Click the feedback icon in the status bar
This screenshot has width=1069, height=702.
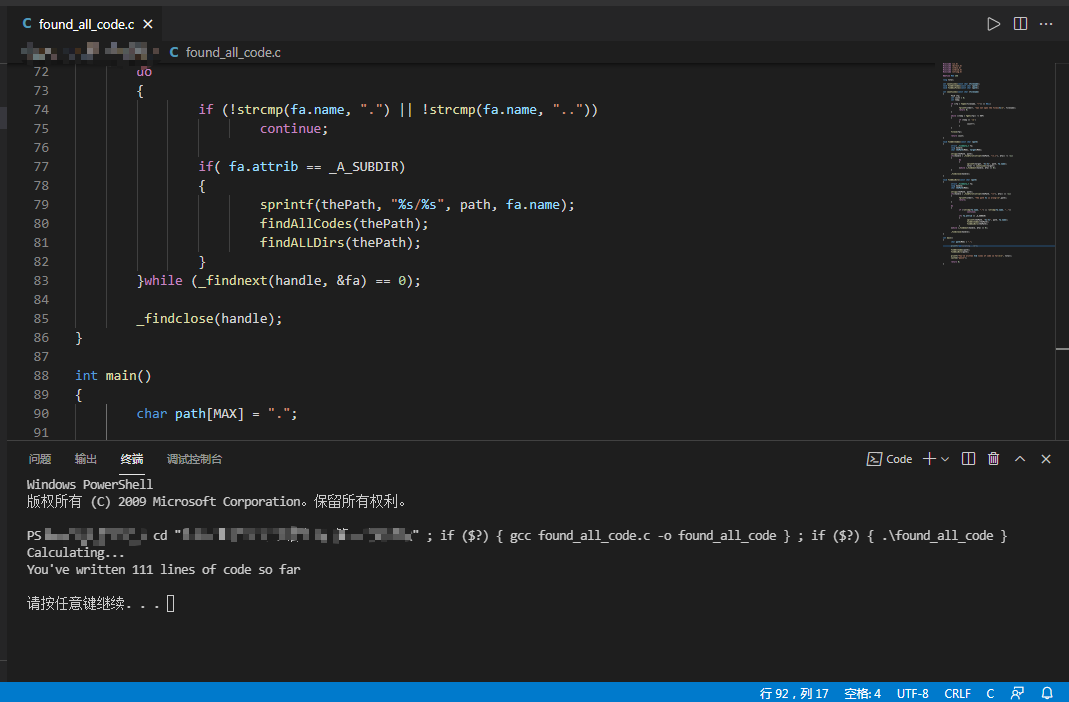point(1017,693)
